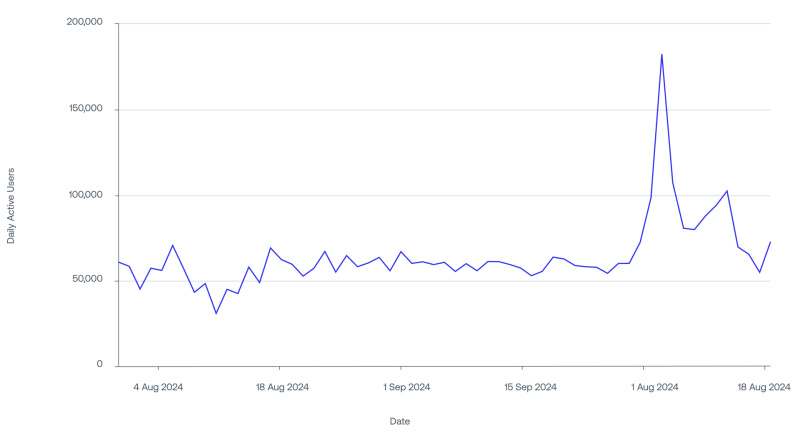Click the 1 Aug 2024 date label
The width and height of the screenshot is (800, 433).
(655, 387)
